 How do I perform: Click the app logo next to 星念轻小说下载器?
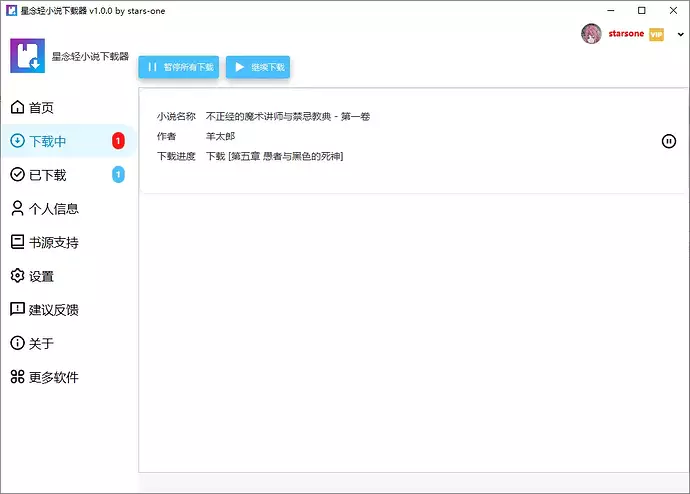tap(27, 56)
